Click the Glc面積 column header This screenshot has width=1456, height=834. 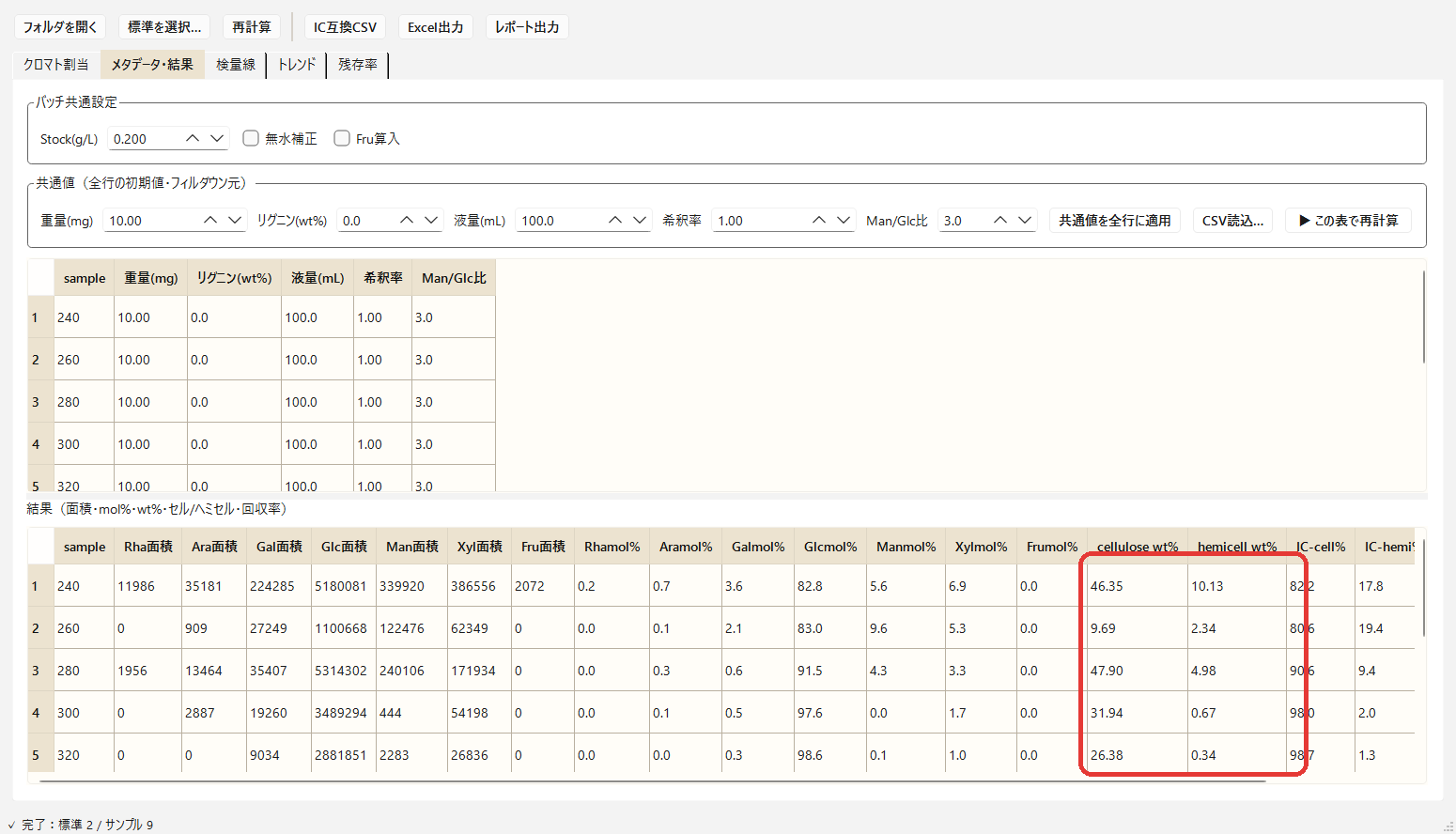344,547
